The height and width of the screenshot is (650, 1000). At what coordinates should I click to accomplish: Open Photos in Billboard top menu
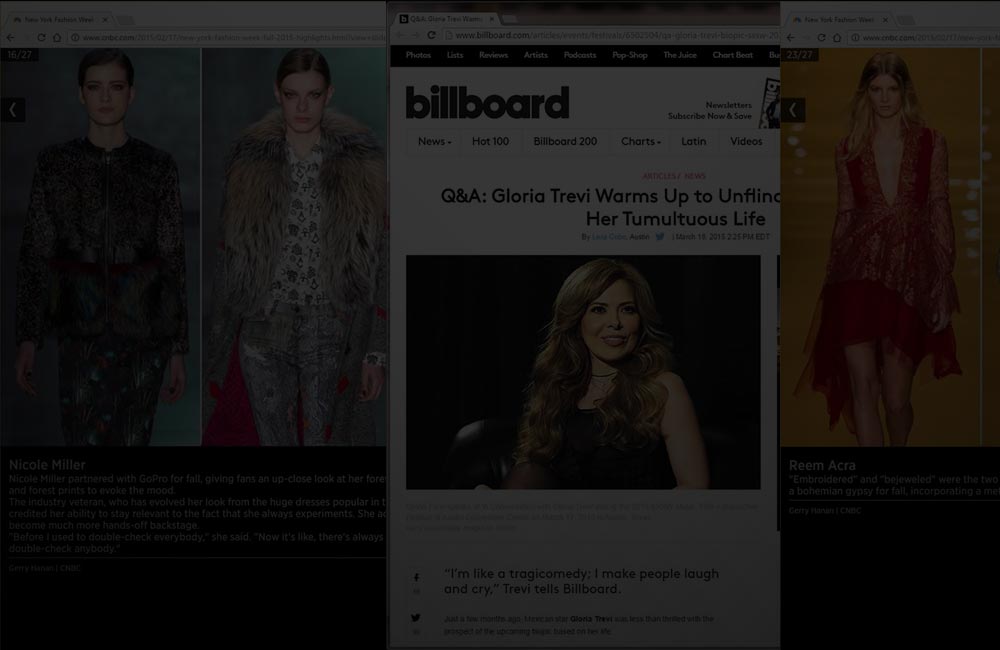point(418,55)
